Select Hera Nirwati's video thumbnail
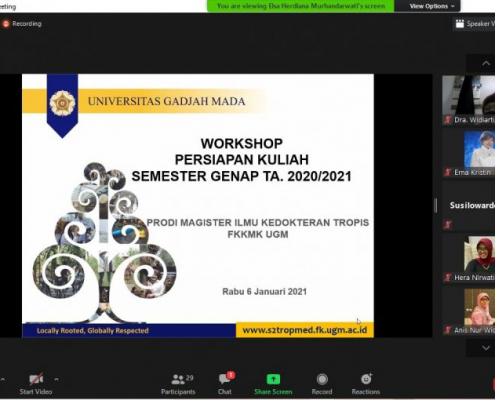 point(469,259)
